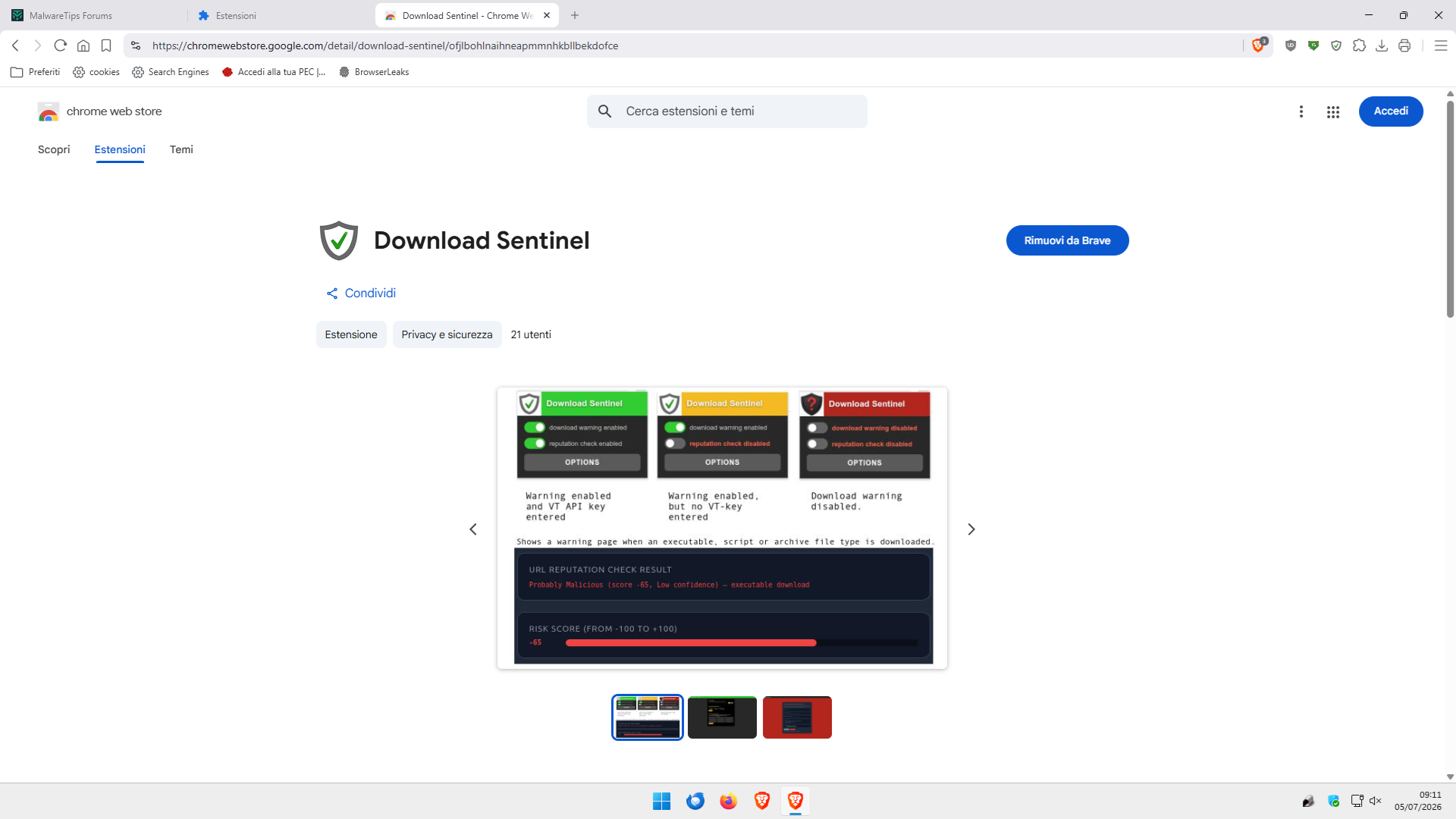Open the Privacy e sicurezza category

pyautogui.click(x=447, y=334)
